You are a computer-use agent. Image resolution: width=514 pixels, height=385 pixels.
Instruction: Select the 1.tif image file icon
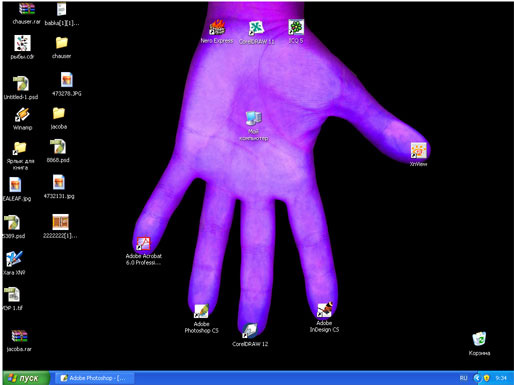click(13, 295)
